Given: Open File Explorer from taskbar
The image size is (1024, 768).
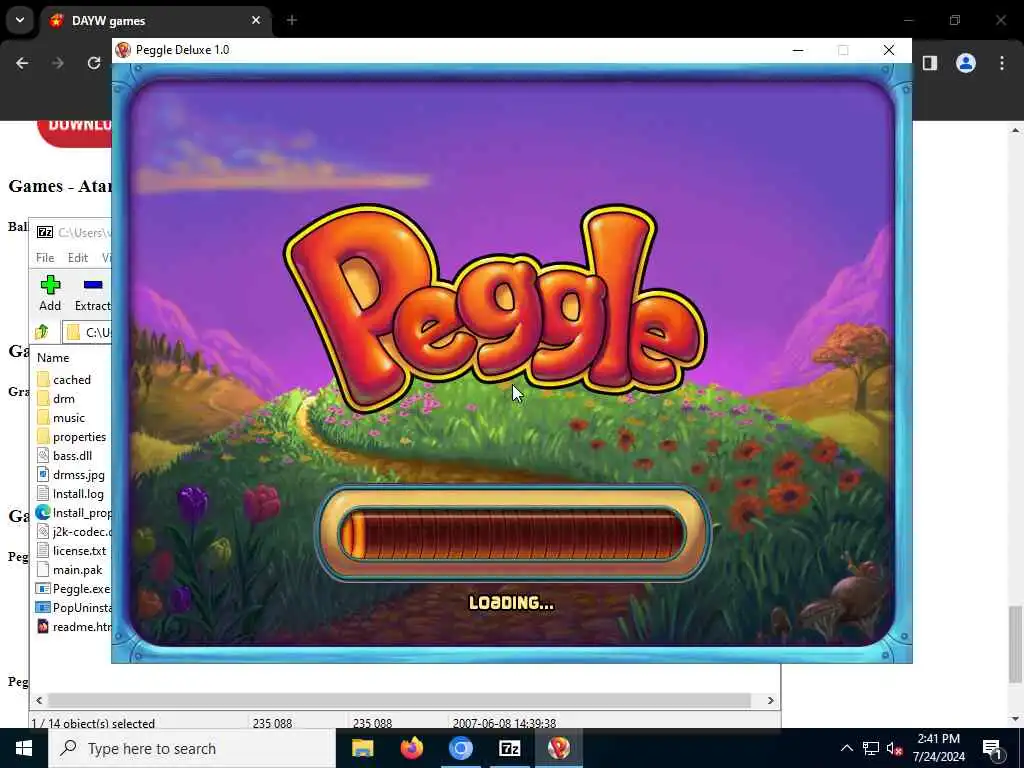Looking at the screenshot, I should click(x=362, y=748).
